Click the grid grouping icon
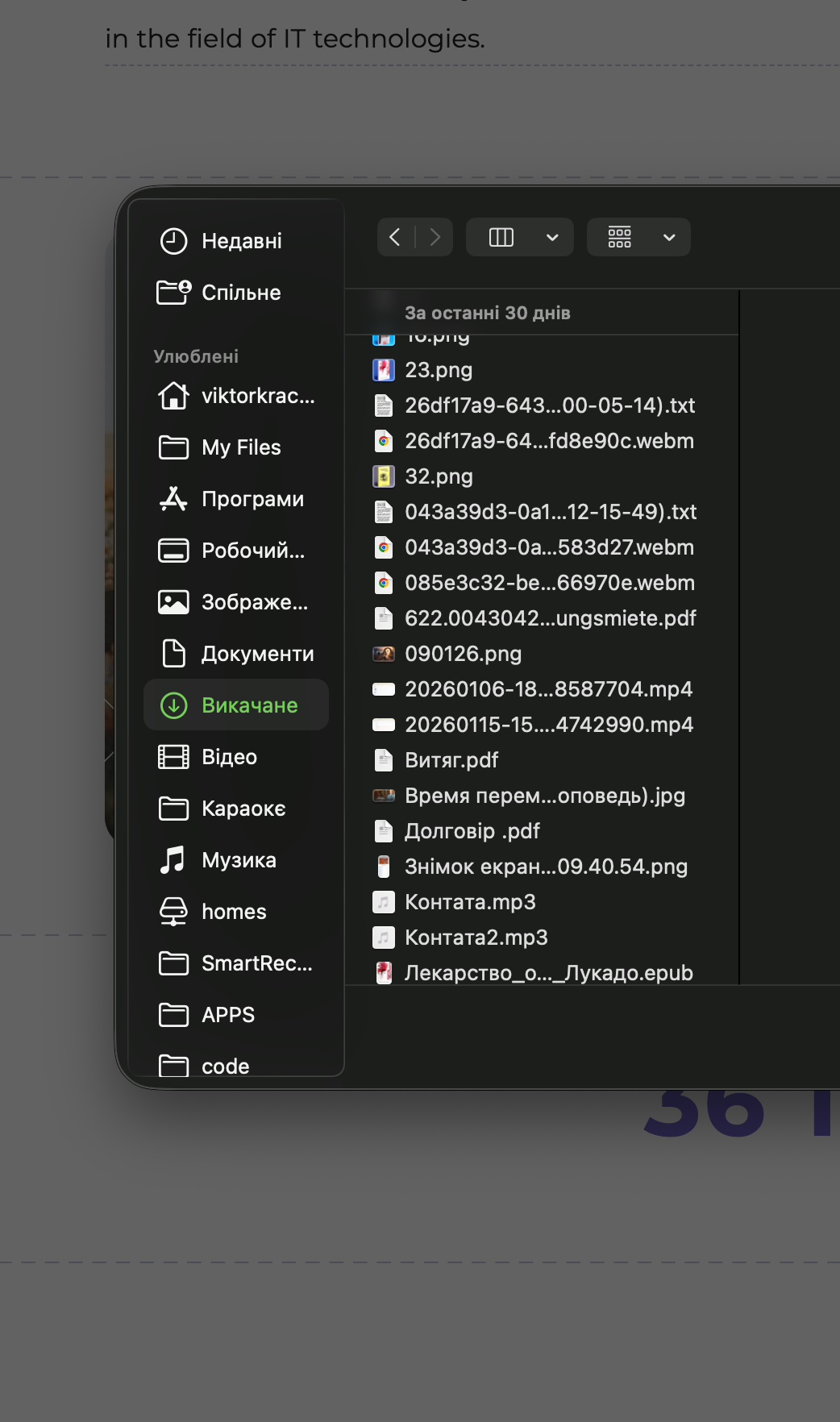840x1422 pixels. point(619,237)
